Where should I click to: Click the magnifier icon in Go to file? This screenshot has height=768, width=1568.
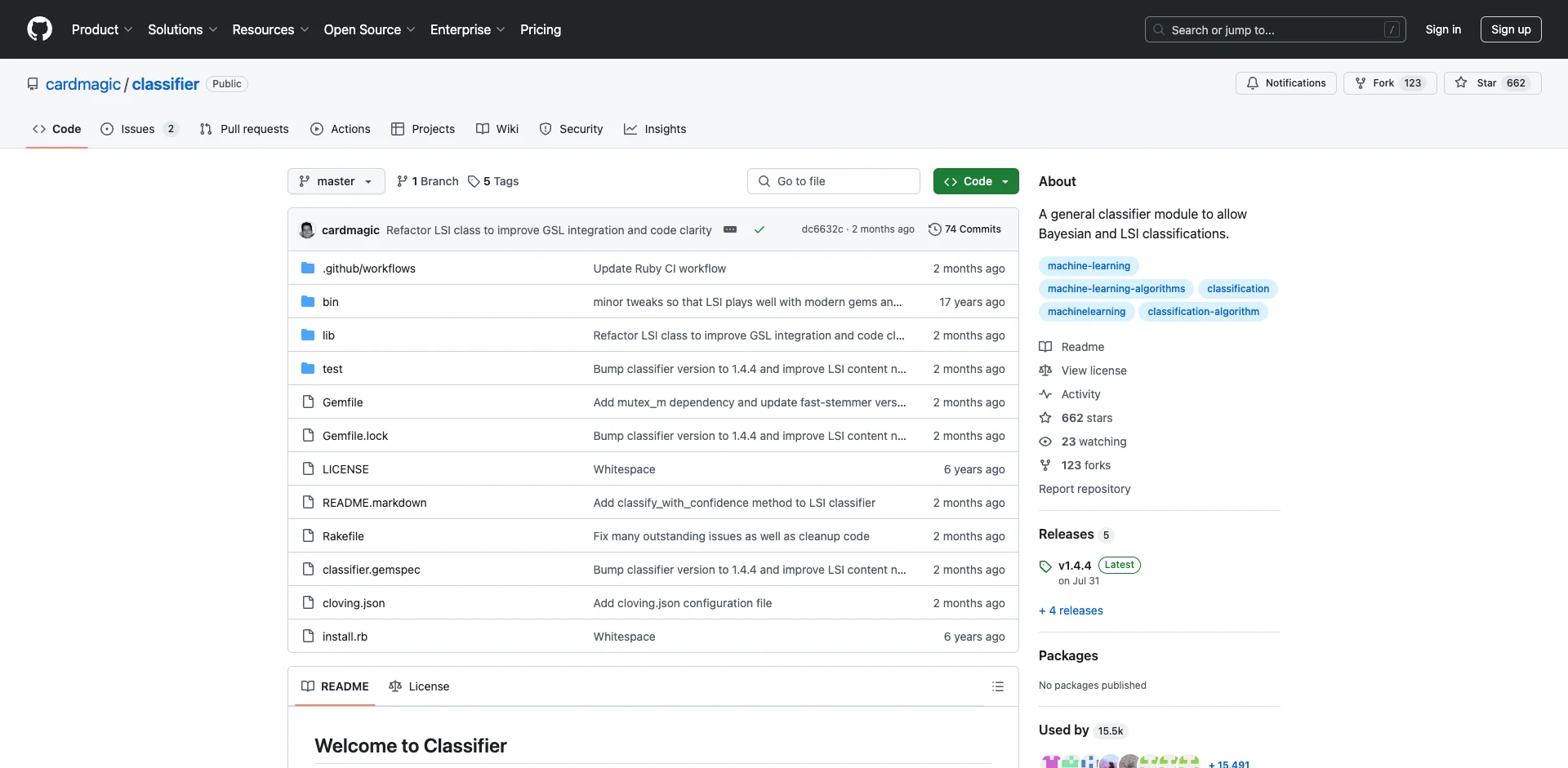764,181
